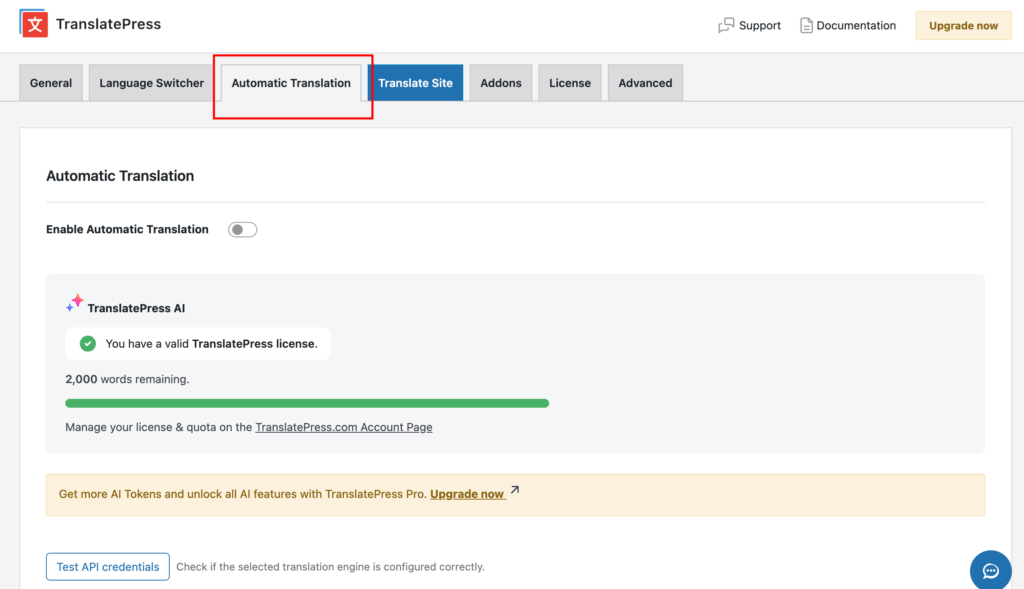Image resolution: width=1024 pixels, height=589 pixels.
Task: Open the Advanced settings tab
Action: click(645, 83)
